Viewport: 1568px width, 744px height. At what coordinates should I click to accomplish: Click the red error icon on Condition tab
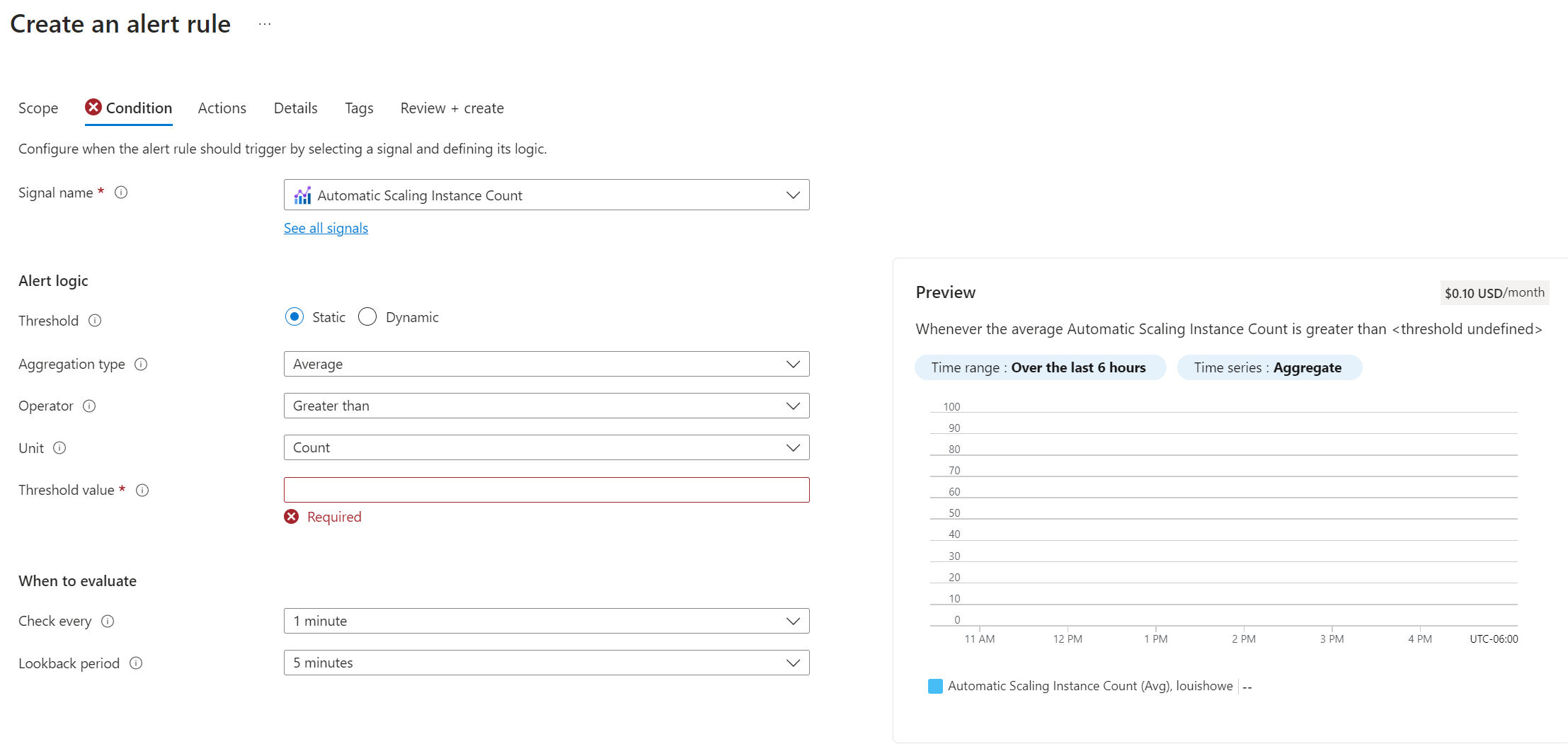[x=93, y=107]
